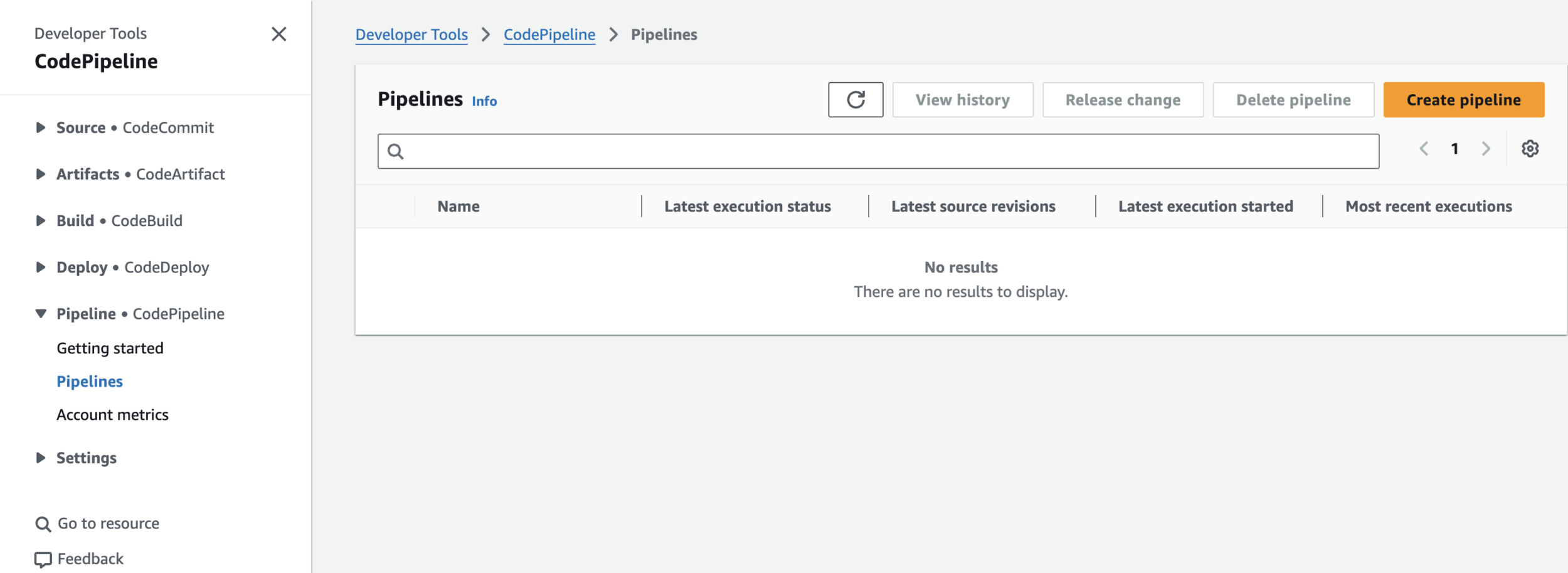This screenshot has height=573, width=1568.
Task: Go to previous page arrow
Action: click(x=1424, y=149)
